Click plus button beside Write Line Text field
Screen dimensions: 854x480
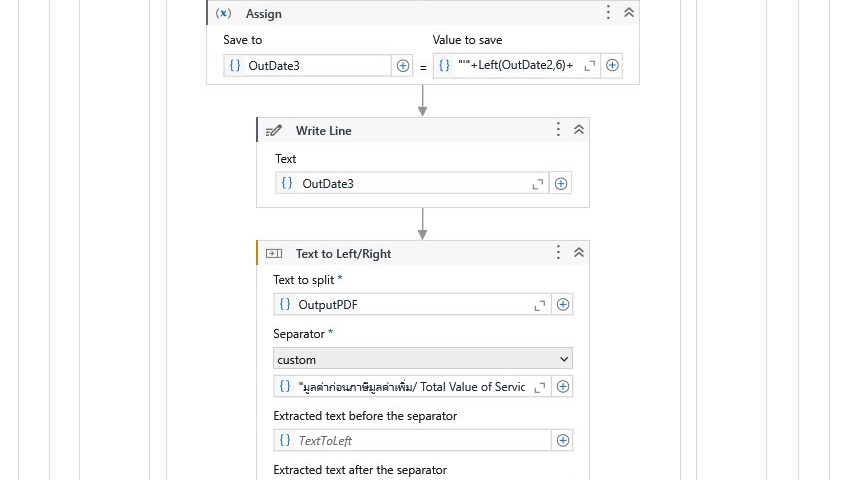561,184
